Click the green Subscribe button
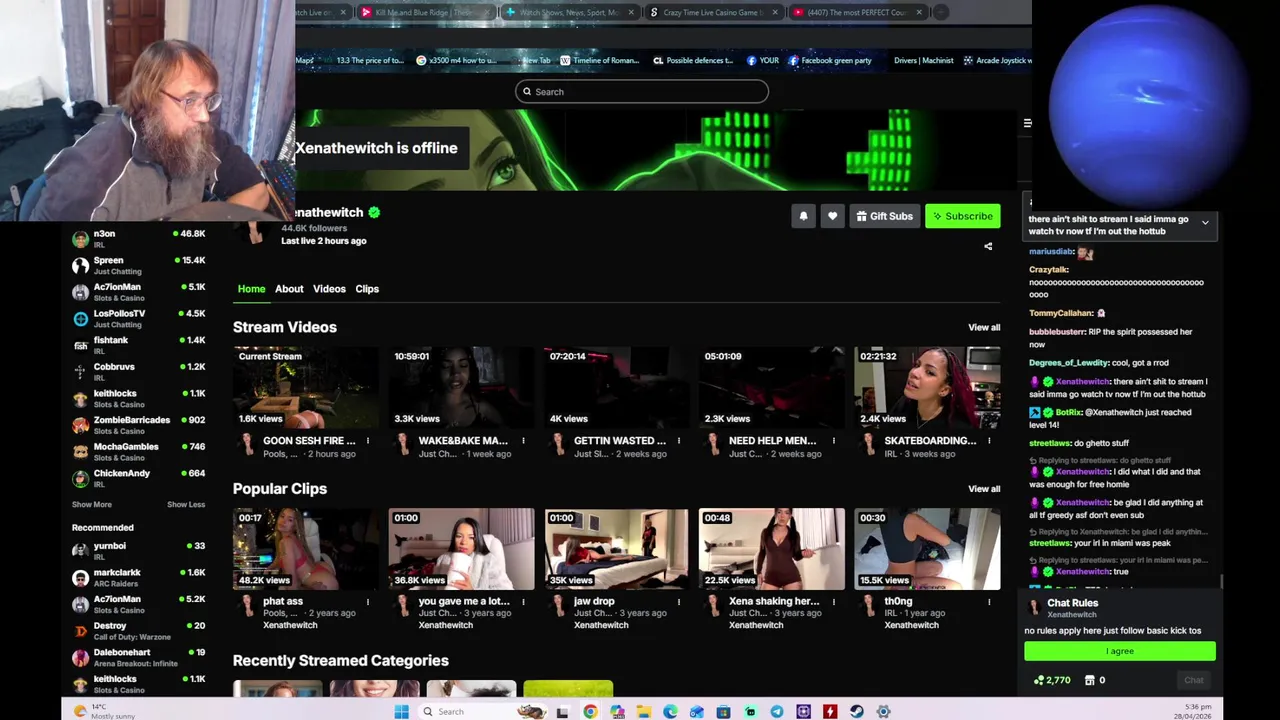This screenshot has height=720, width=1280. [x=963, y=216]
